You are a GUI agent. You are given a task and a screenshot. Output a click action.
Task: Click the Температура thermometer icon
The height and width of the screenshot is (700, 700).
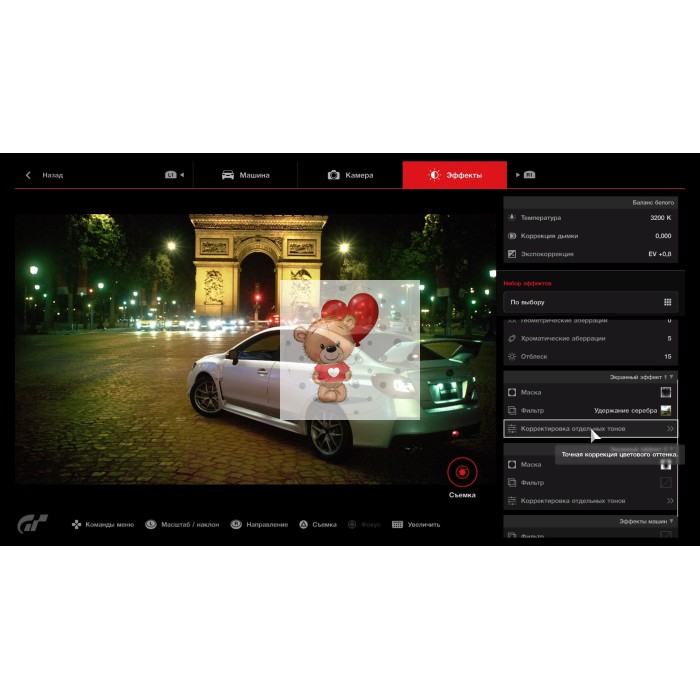pos(512,218)
